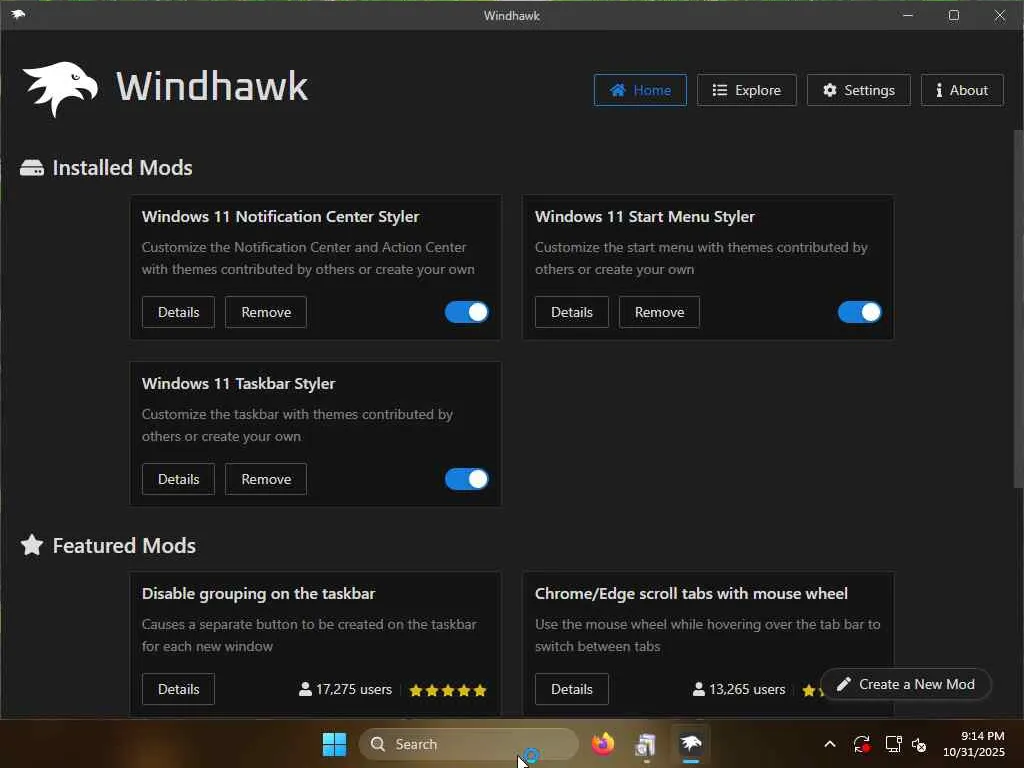Open the clock and date panel
The width and height of the screenshot is (1024, 768).
[974, 744]
